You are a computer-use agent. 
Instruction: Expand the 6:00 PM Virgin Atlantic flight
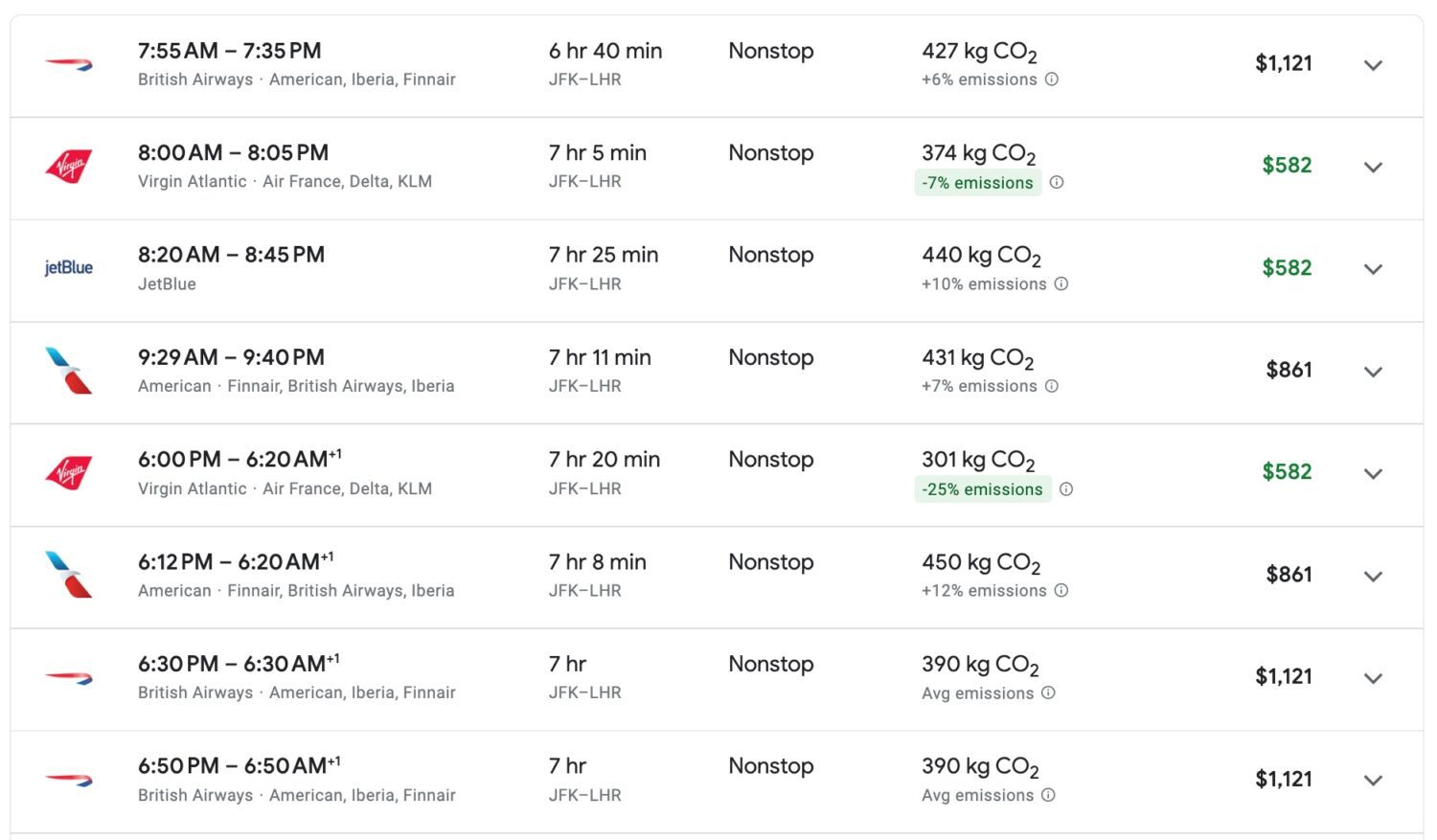1373,473
